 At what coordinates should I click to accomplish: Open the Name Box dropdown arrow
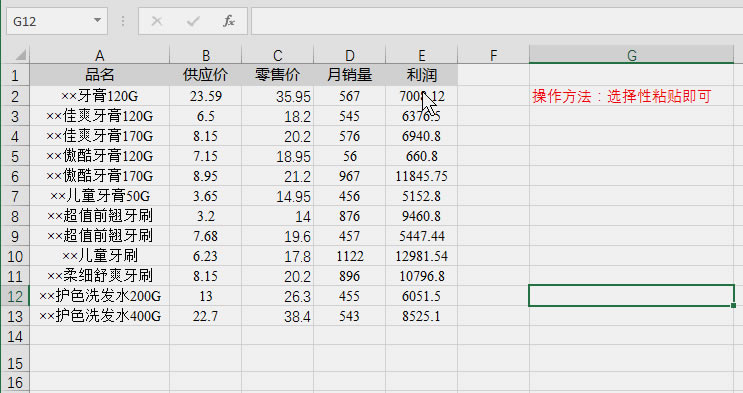[x=97, y=21]
